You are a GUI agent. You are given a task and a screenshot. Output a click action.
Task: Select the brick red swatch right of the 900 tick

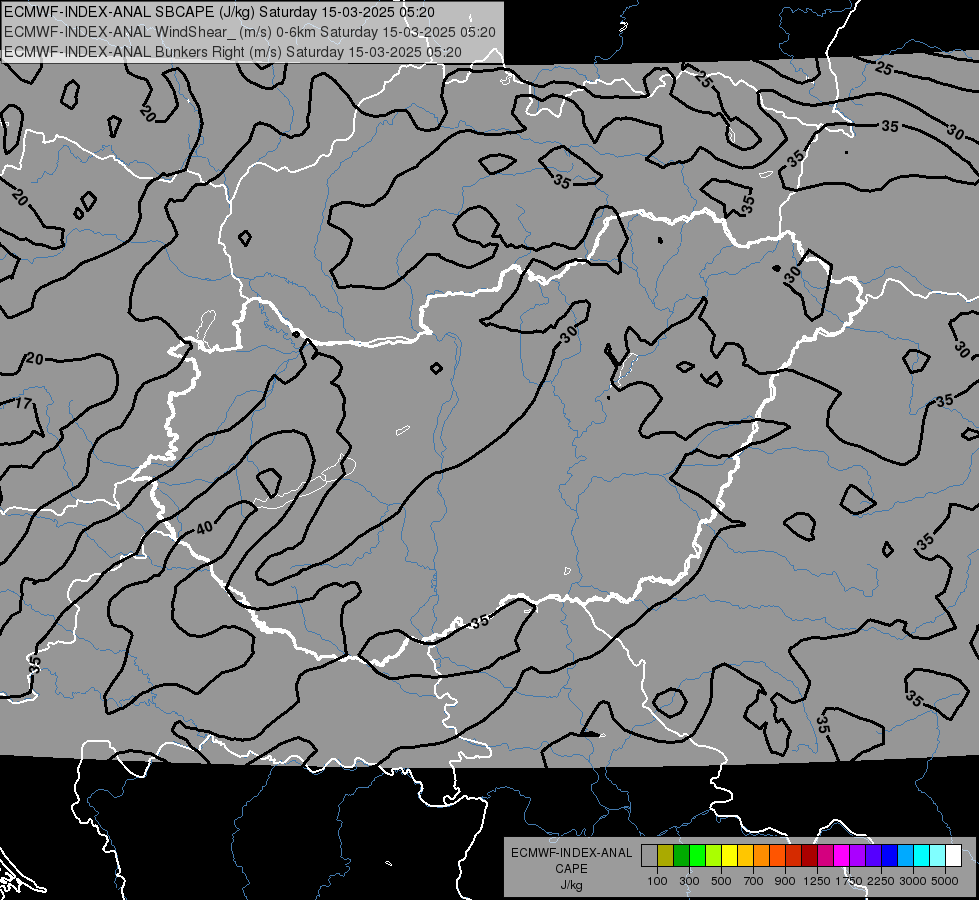794,855
